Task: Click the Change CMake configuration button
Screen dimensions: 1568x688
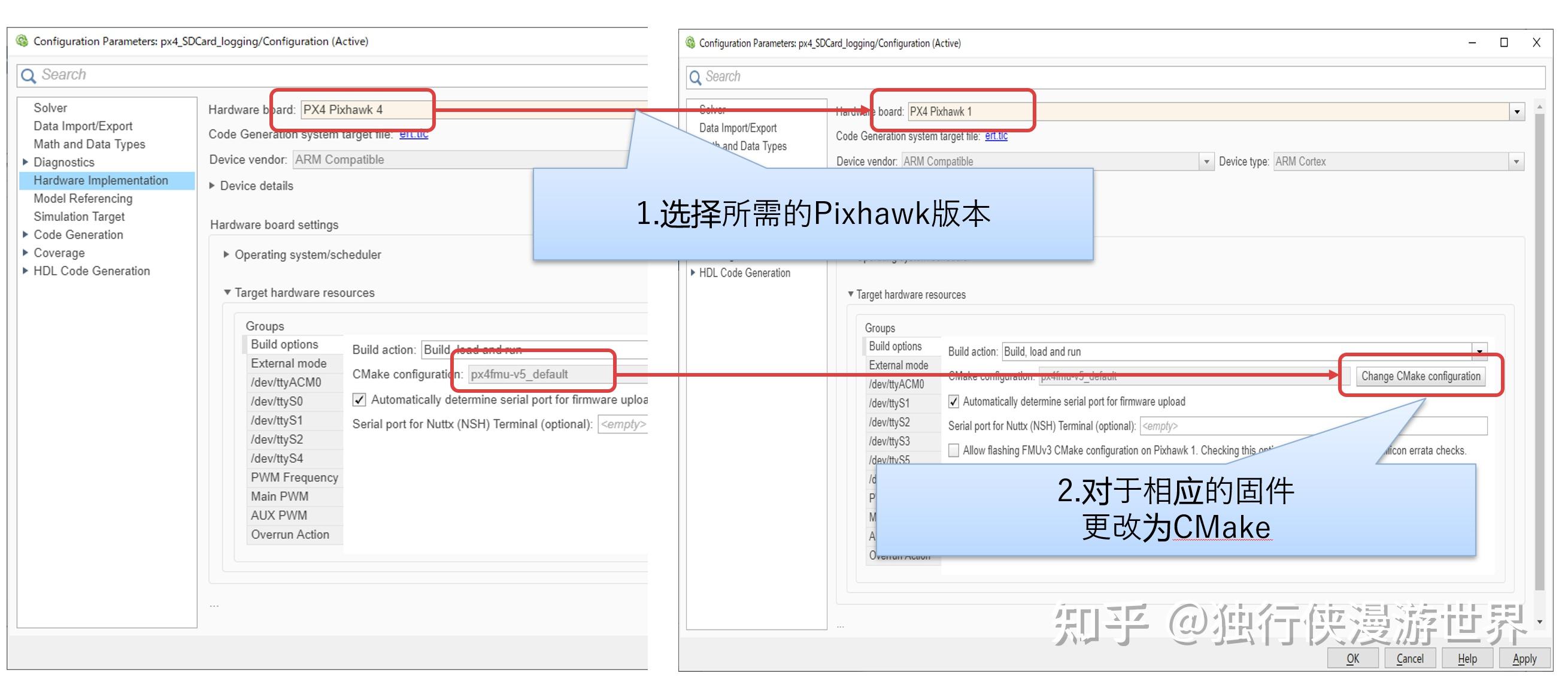Action: point(1420,376)
